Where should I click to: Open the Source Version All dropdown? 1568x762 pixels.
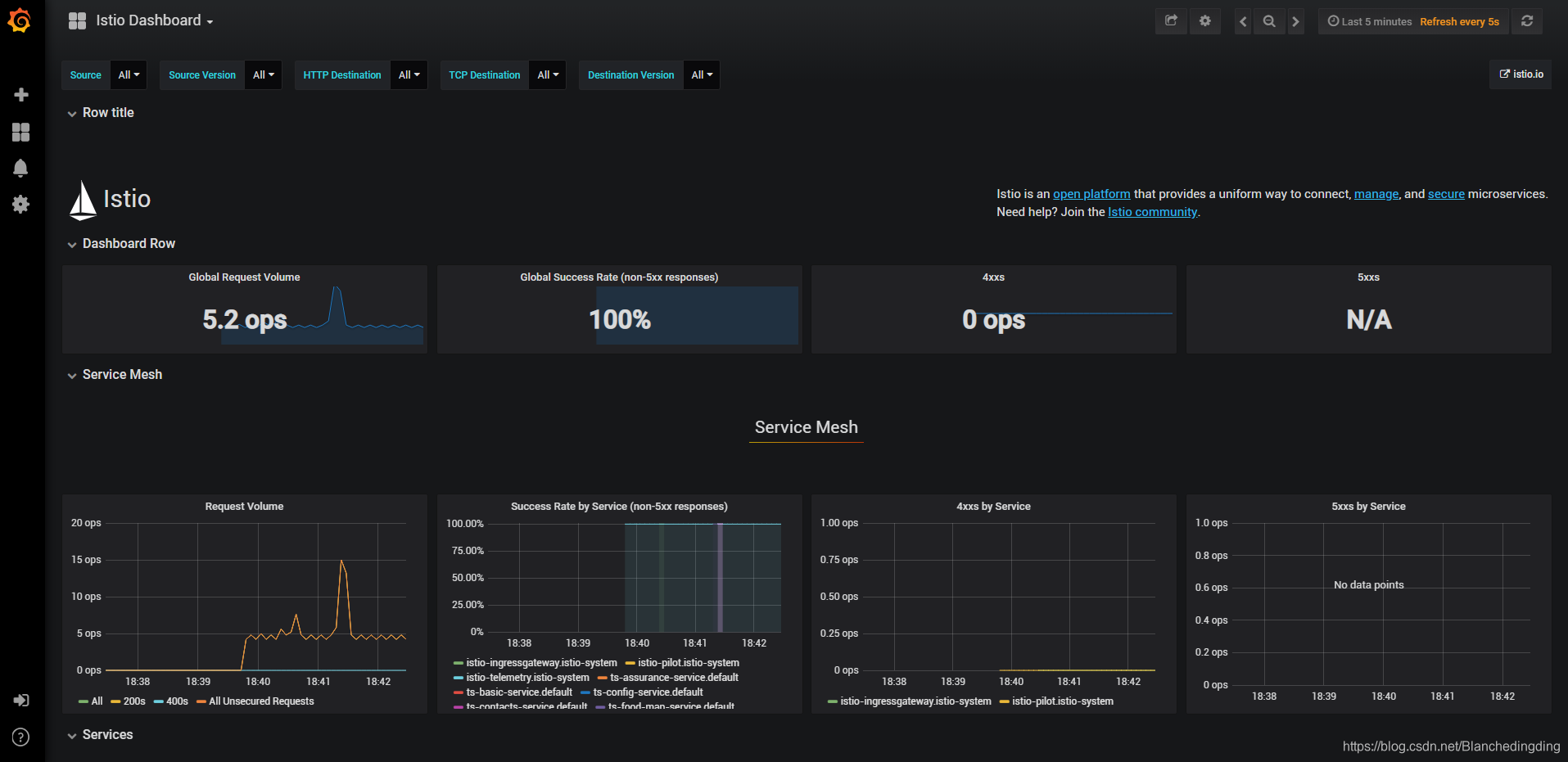click(x=263, y=74)
